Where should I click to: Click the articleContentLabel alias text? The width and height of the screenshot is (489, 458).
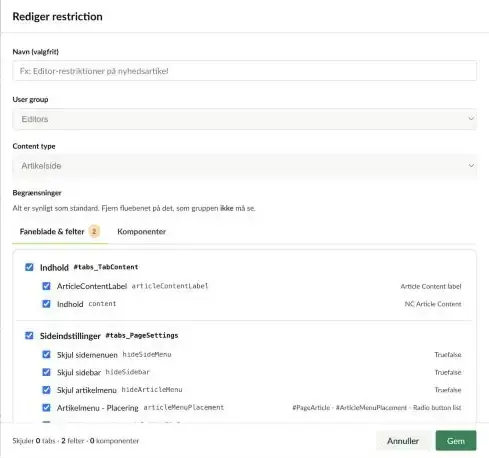(x=170, y=286)
